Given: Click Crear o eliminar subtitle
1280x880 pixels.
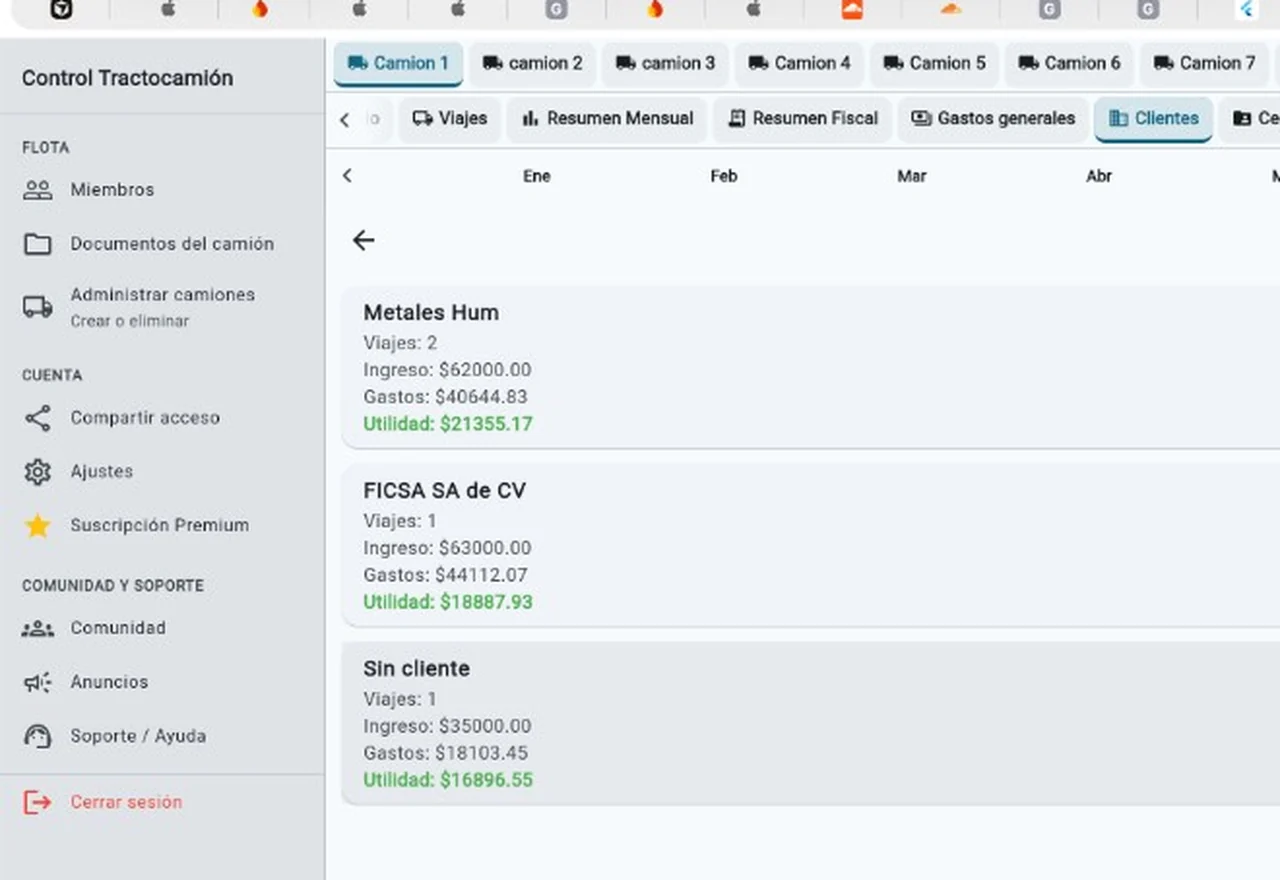Looking at the screenshot, I should (x=129, y=322).
